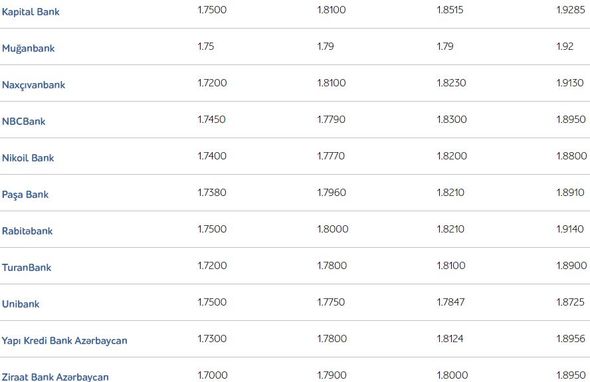Open the Ziraat Bank Azərbaycan link
Image resolution: width=590 pixels, height=382 pixels.
click(x=55, y=377)
